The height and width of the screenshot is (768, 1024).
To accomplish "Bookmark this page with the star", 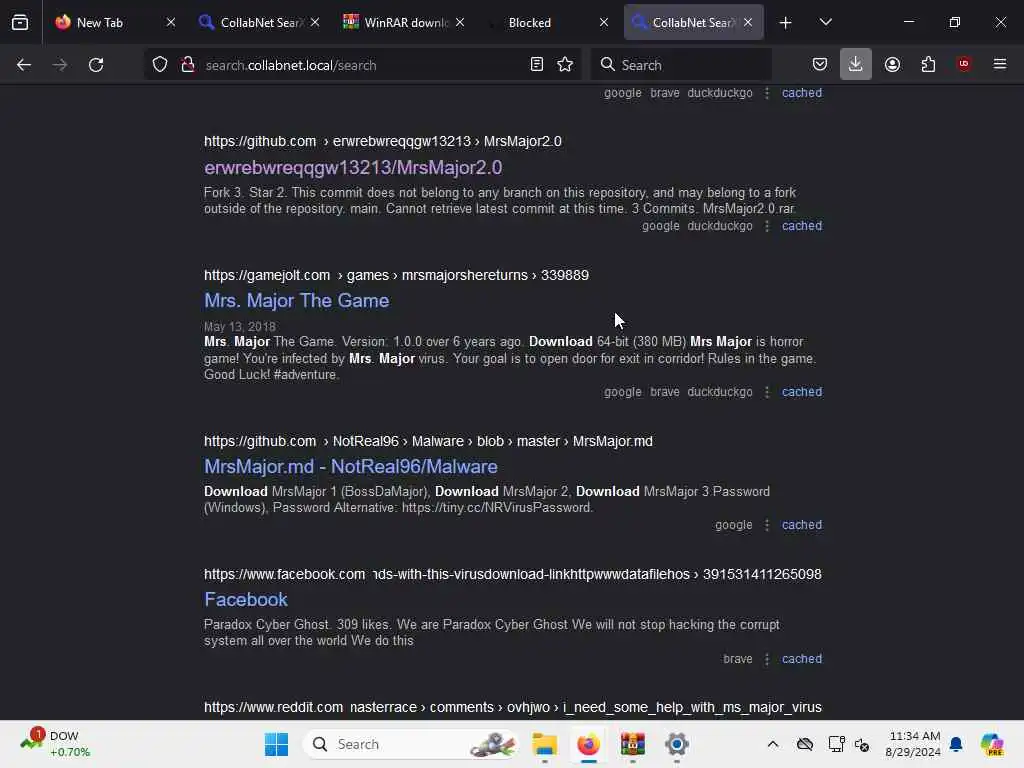I will [566, 65].
